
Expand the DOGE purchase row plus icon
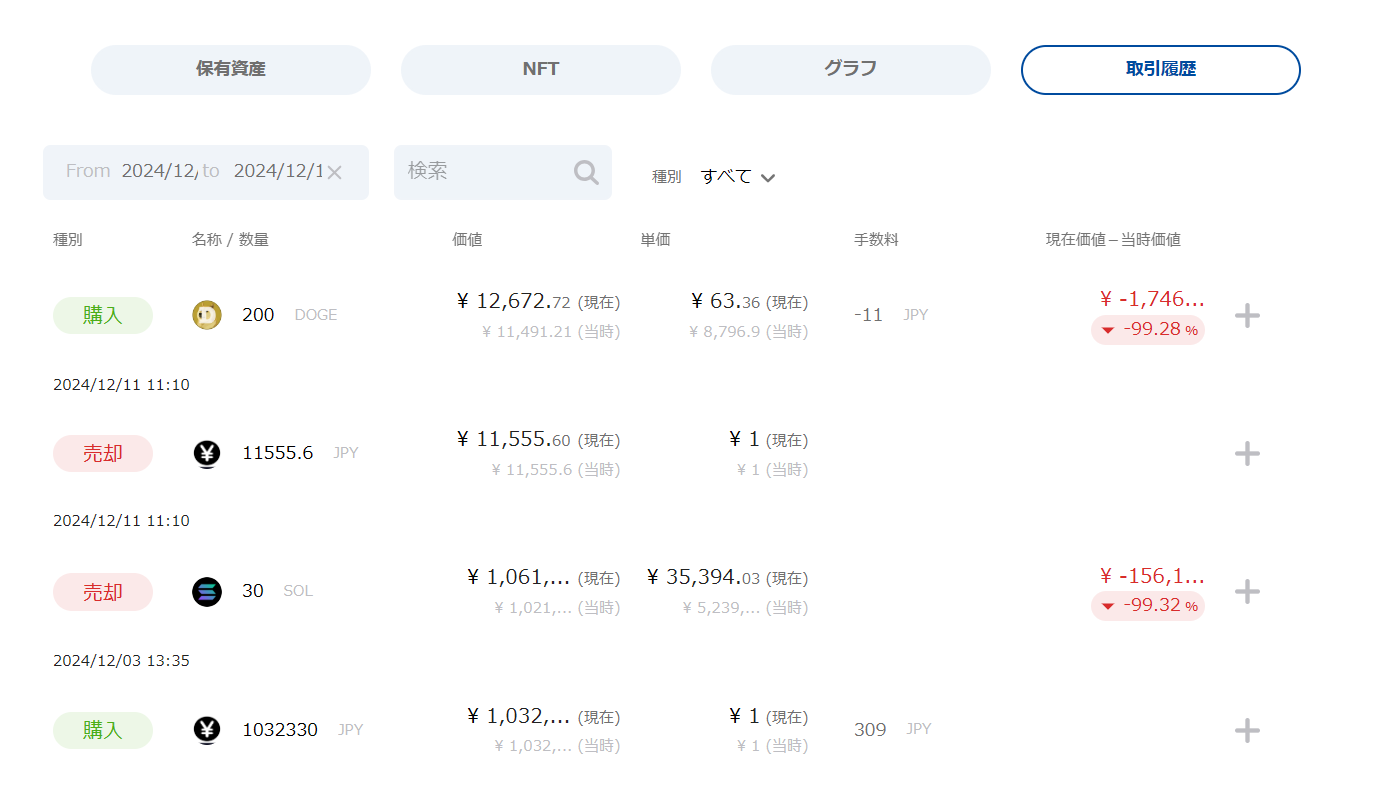1247,316
